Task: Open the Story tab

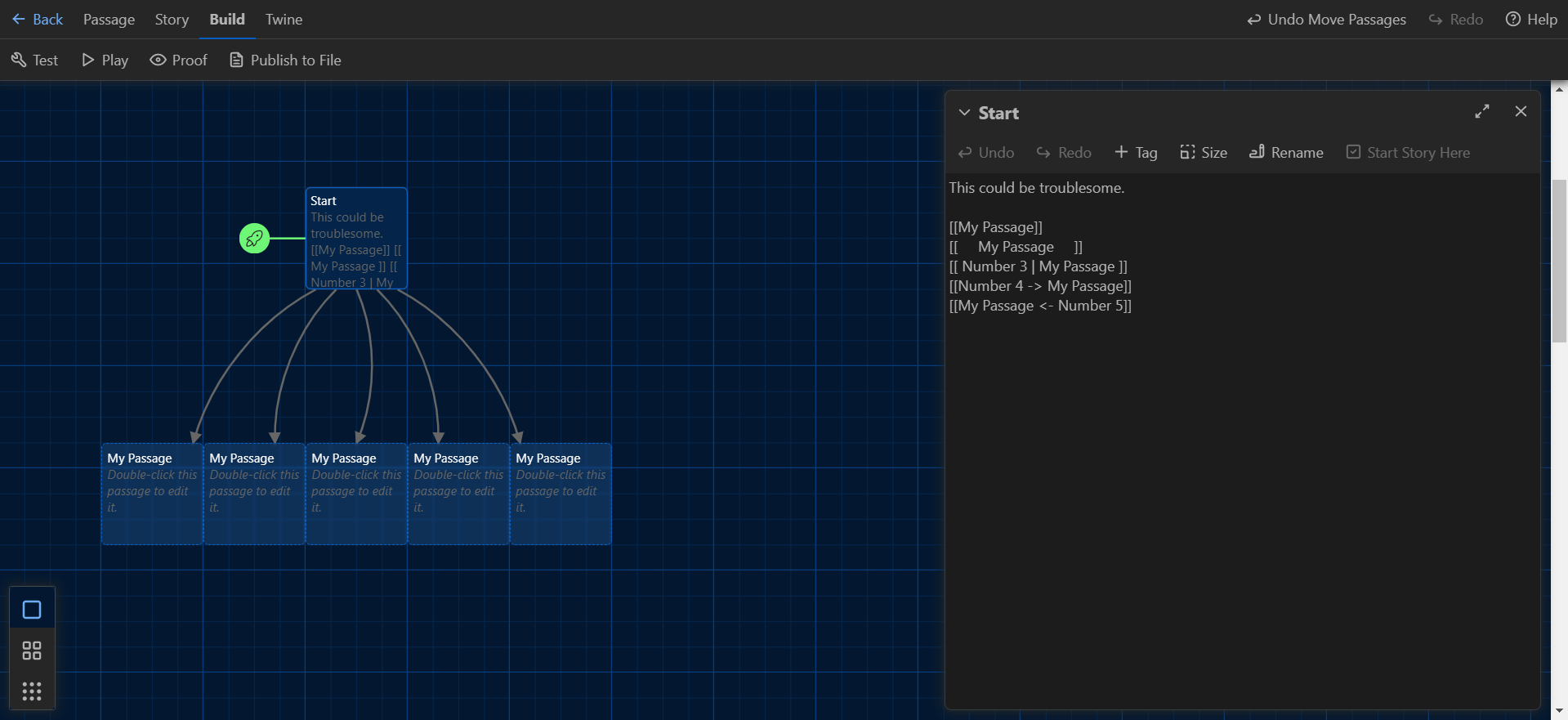Action: click(172, 19)
